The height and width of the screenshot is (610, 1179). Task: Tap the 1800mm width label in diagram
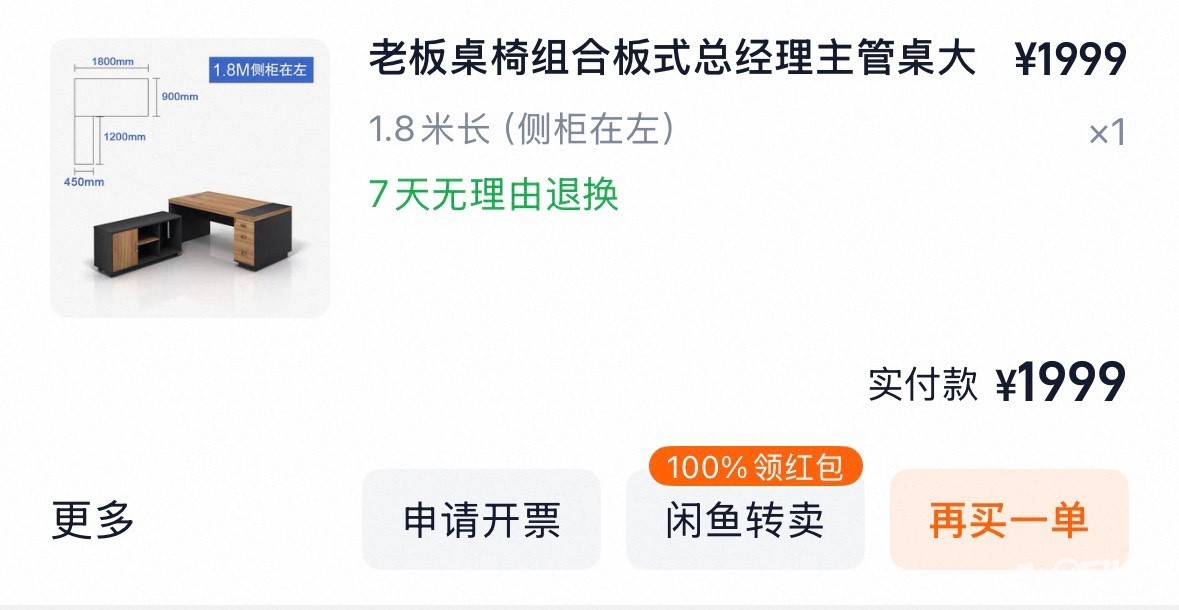[113, 62]
